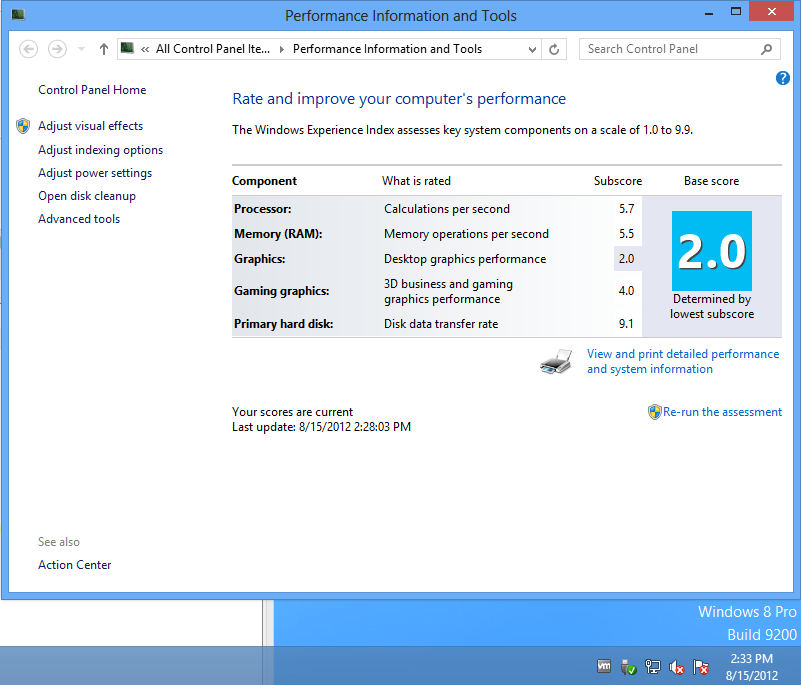Open Action Center flag tray icon

[701, 667]
